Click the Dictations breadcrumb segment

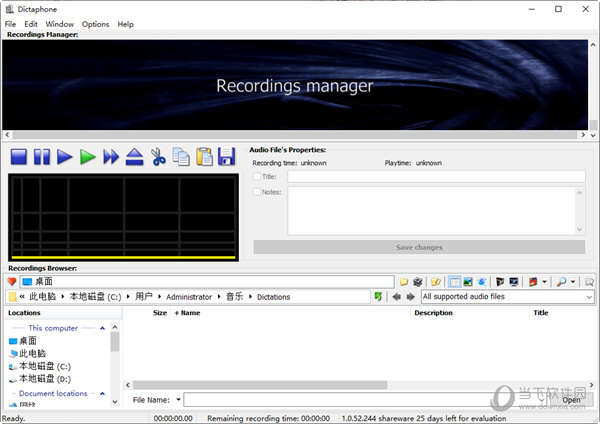tap(274, 297)
